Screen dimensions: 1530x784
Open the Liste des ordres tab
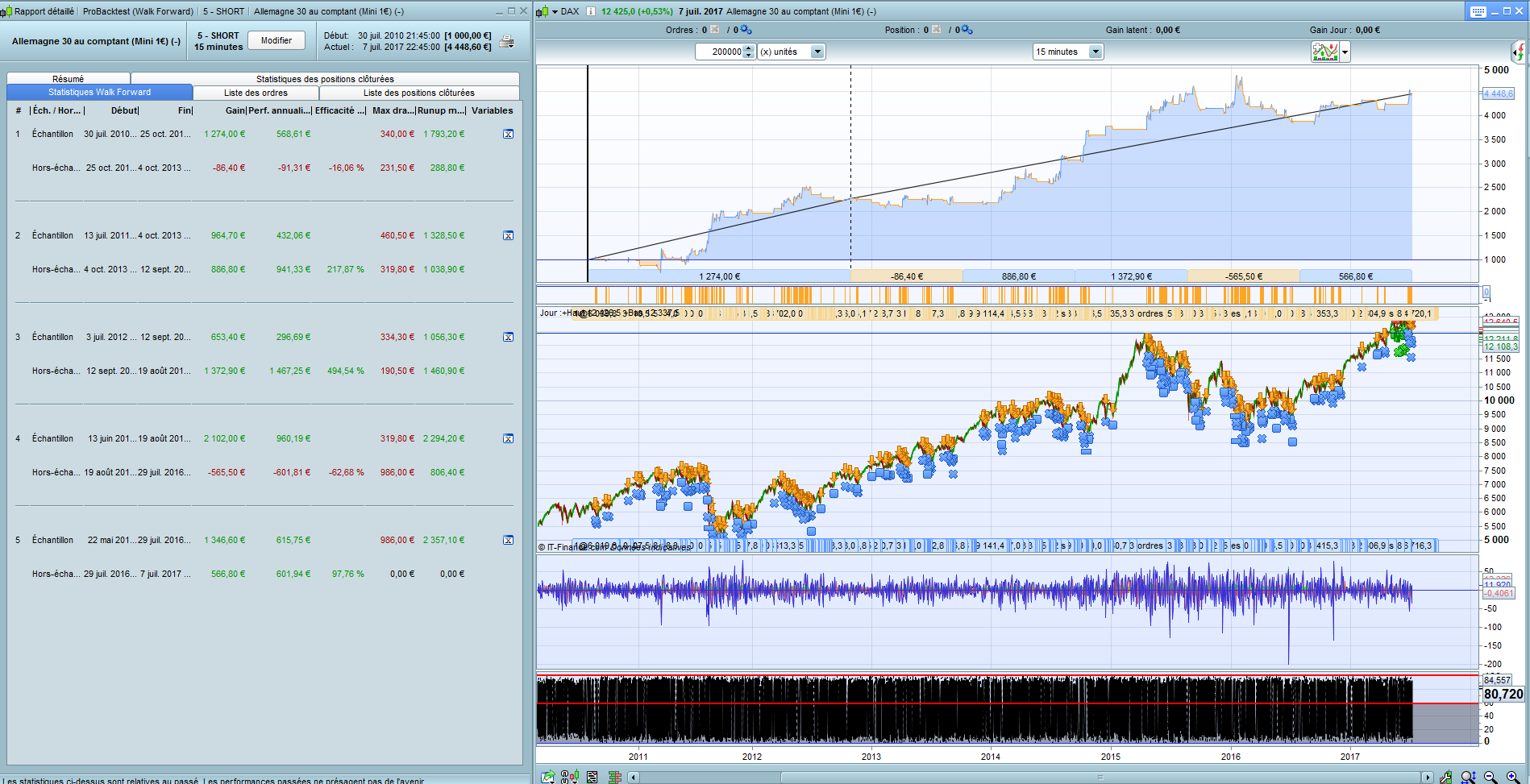coord(256,93)
